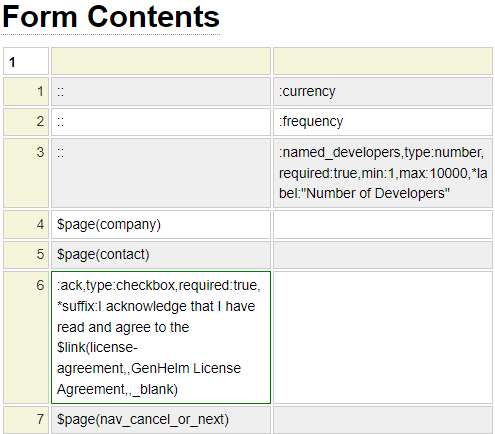Click the '$page(nav_cancel_or_next)' cell

[x=161, y=420]
